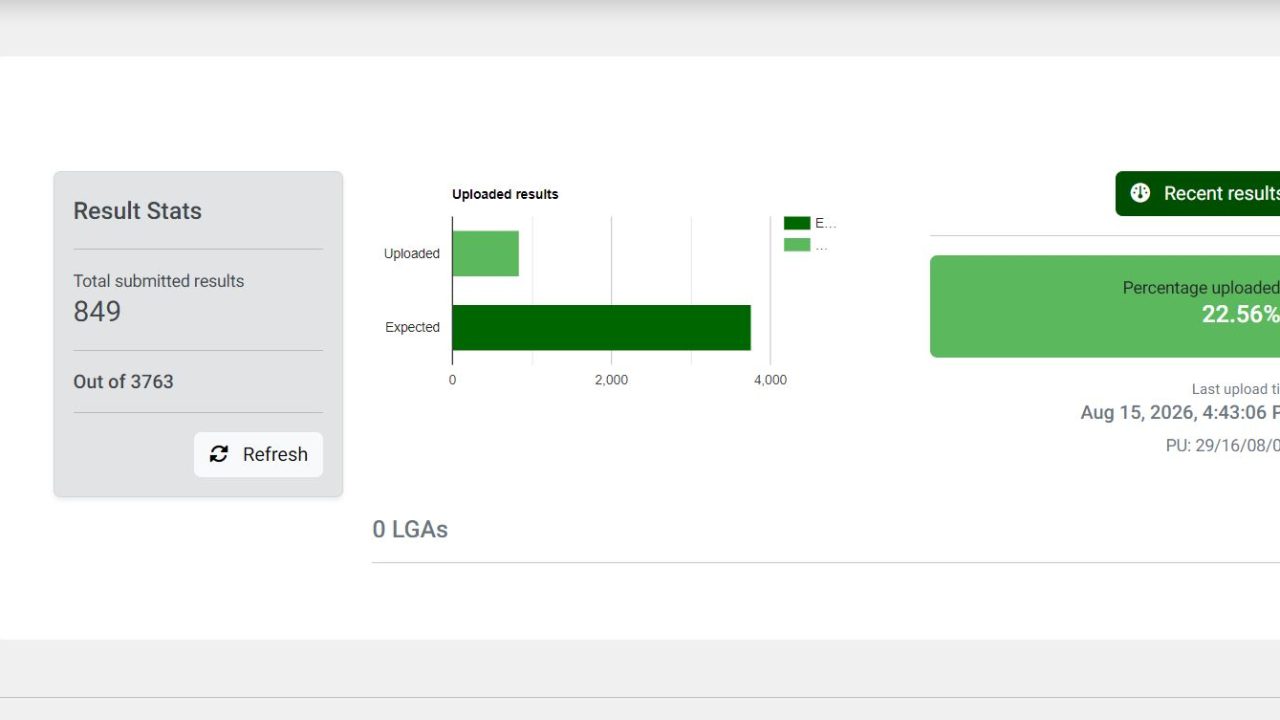Viewport: 1280px width, 720px height.
Task: Click the light green legend swatch
Action: [x=797, y=245]
